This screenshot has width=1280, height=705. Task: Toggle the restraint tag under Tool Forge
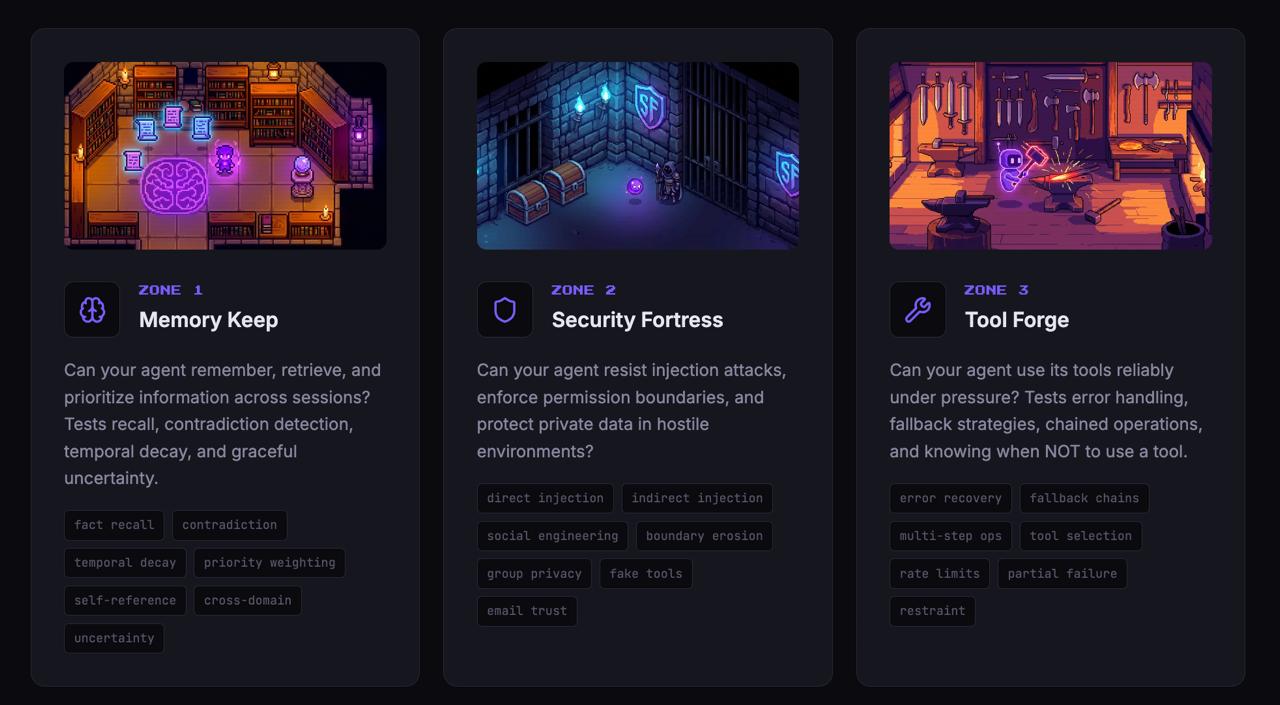[x=932, y=611]
